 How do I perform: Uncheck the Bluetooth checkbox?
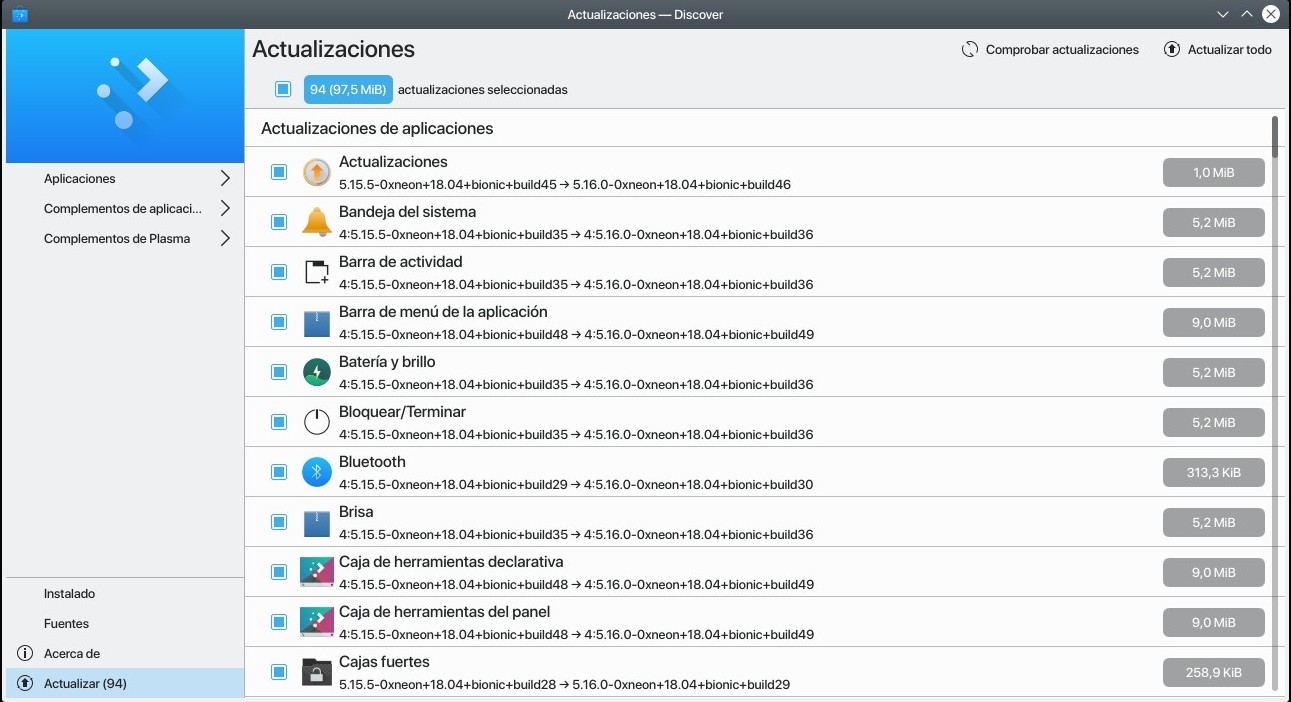(x=279, y=472)
